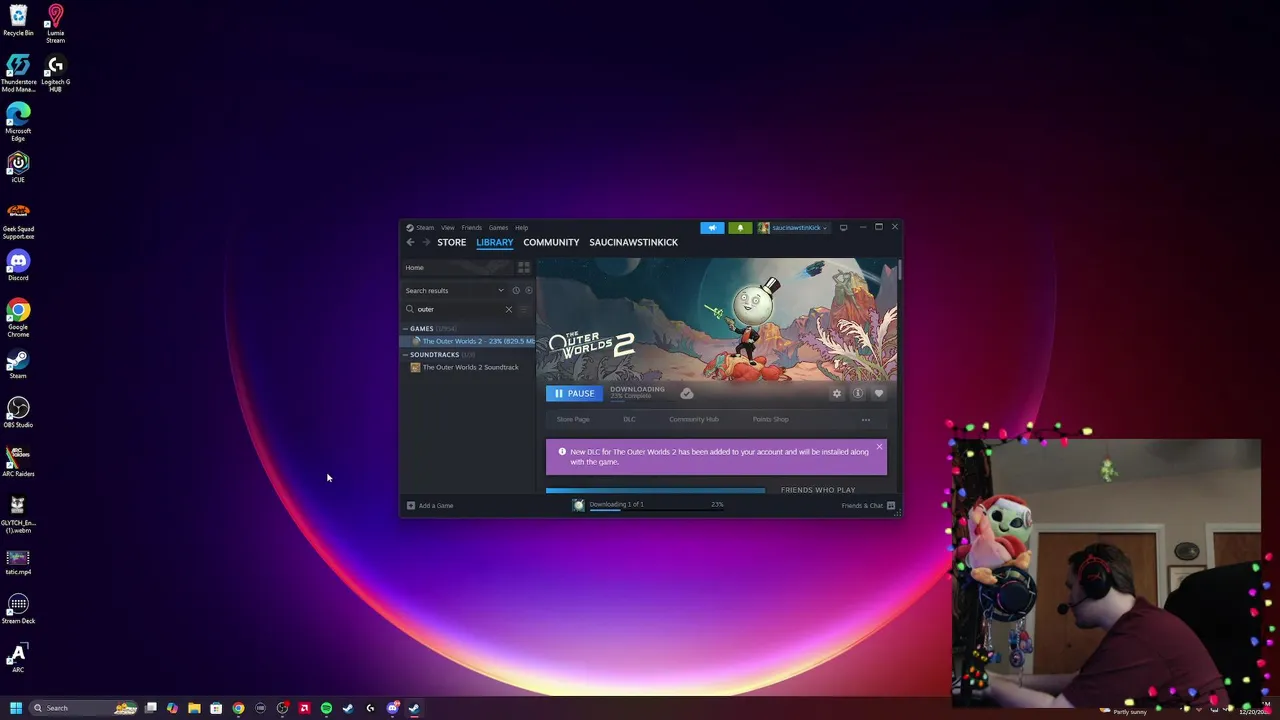1280x720 pixels.
Task: Select The Outer Worlds 2 Soundtrack
Action: click(469, 367)
